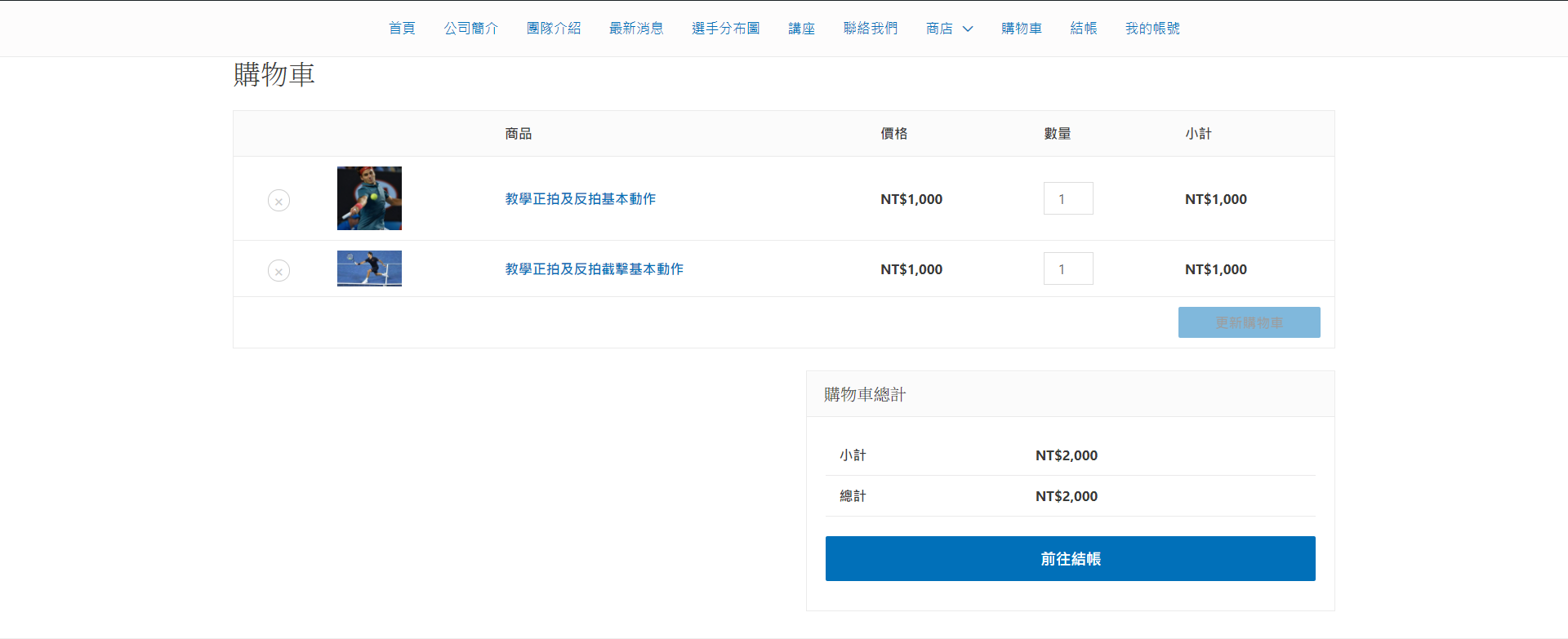The height and width of the screenshot is (639, 1568).
Task: Click 聯絡我們 in the navigation bar
Action: tap(871, 29)
